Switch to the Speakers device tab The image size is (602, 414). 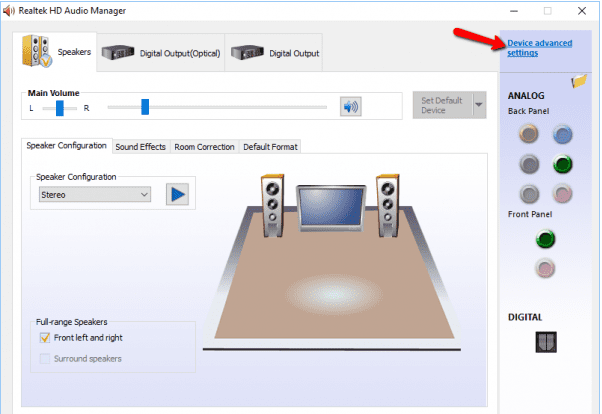55,52
